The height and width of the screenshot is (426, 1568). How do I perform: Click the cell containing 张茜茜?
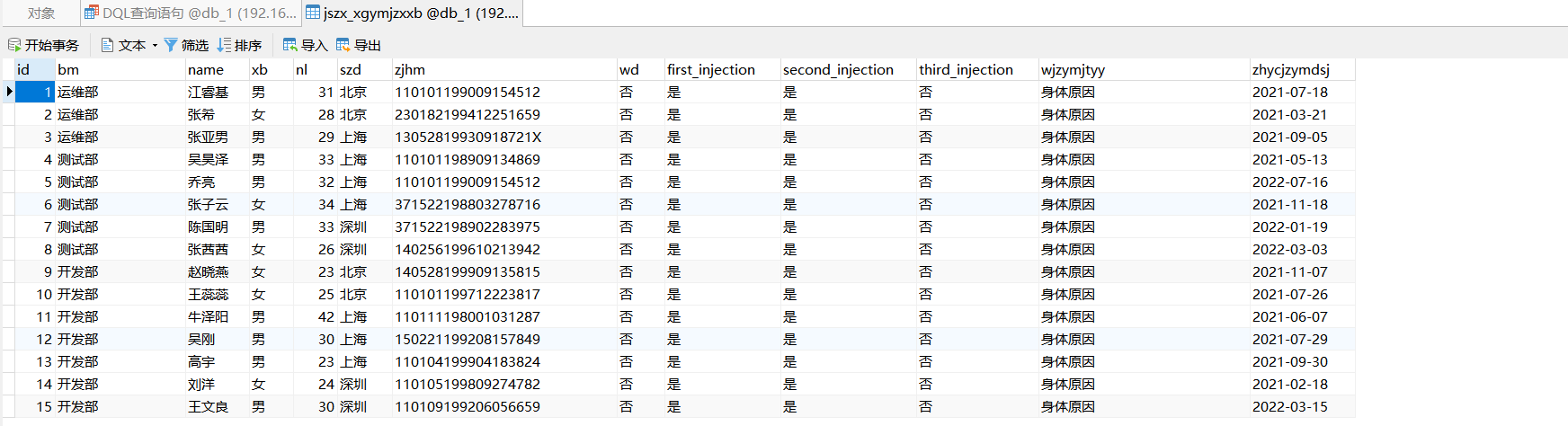208,249
